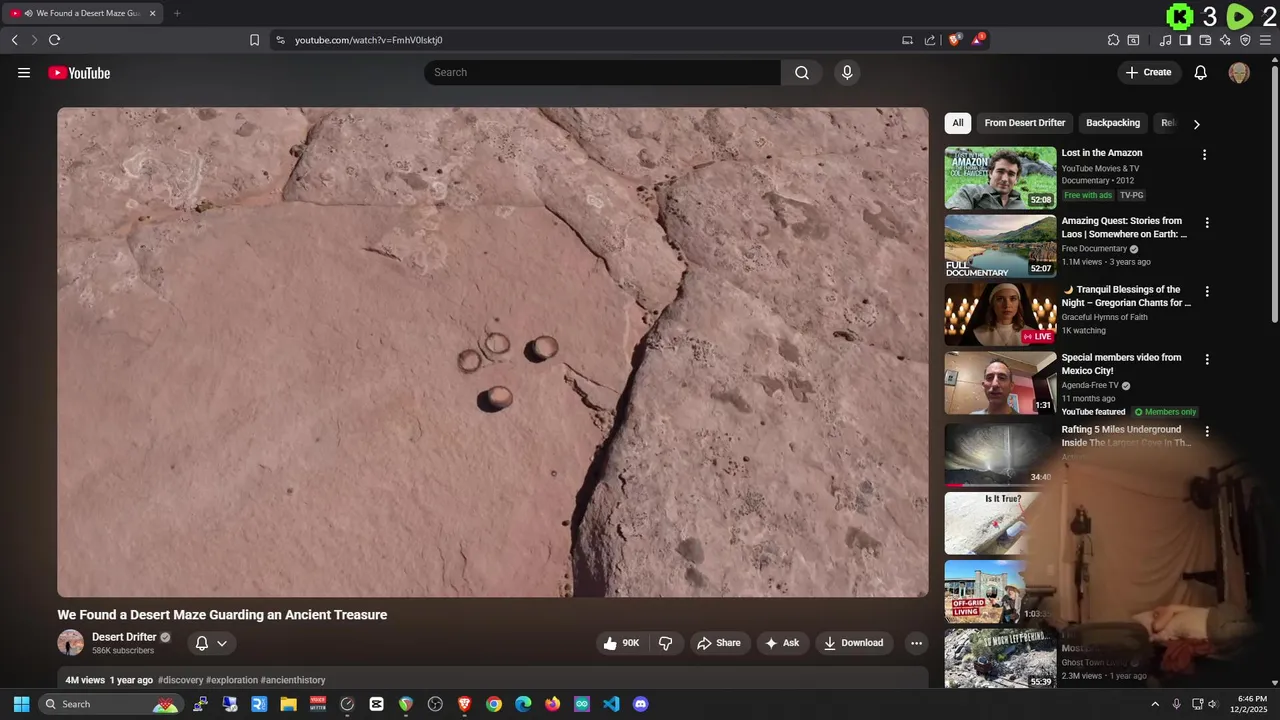1280x720 pixels.
Task: Click the address bar URL
Action: click(x=368, y=40)
